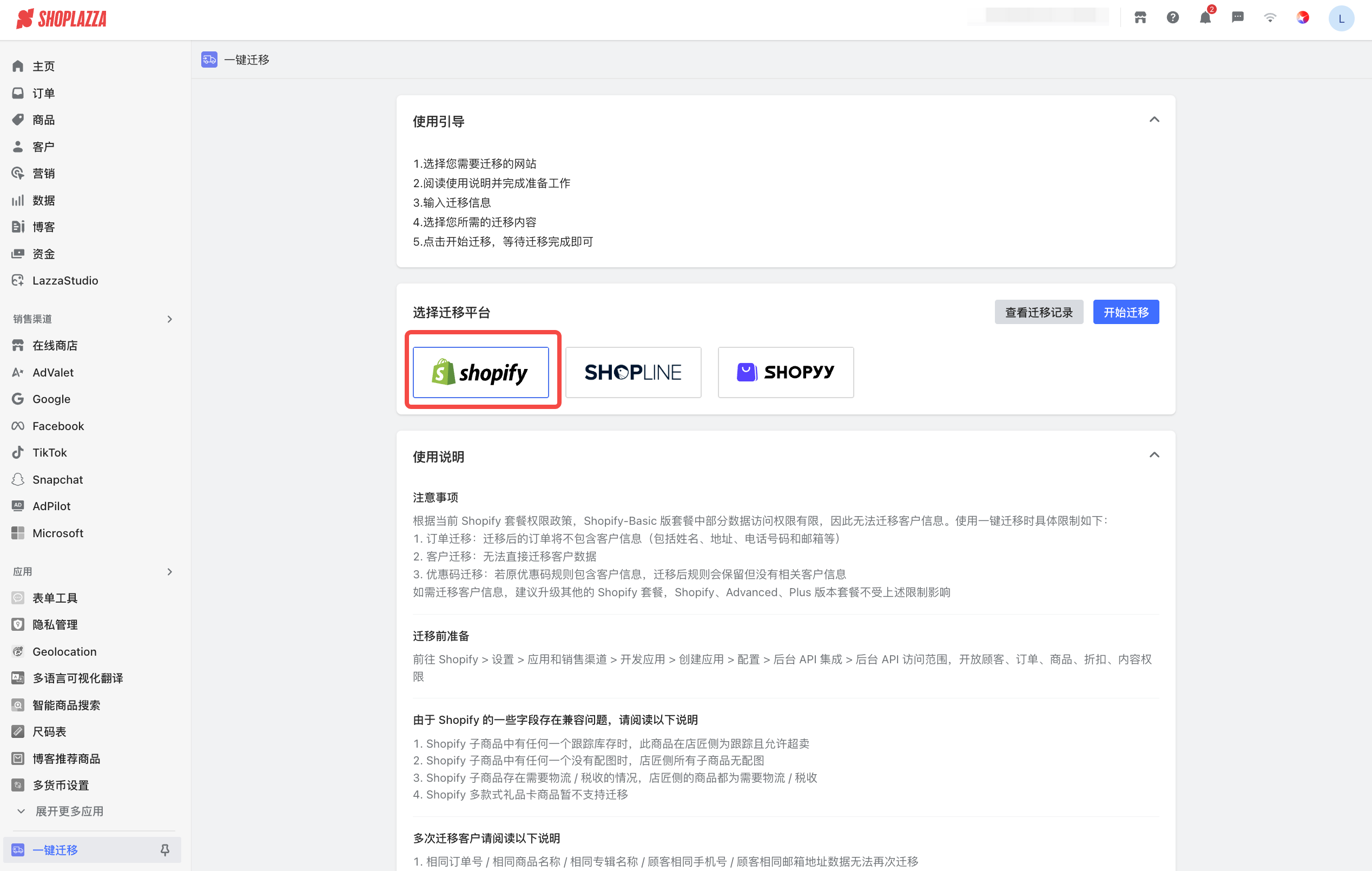Click step 3.输入迁移信息 text
The height and width of the screenshot is (871, 1372).
452,202
